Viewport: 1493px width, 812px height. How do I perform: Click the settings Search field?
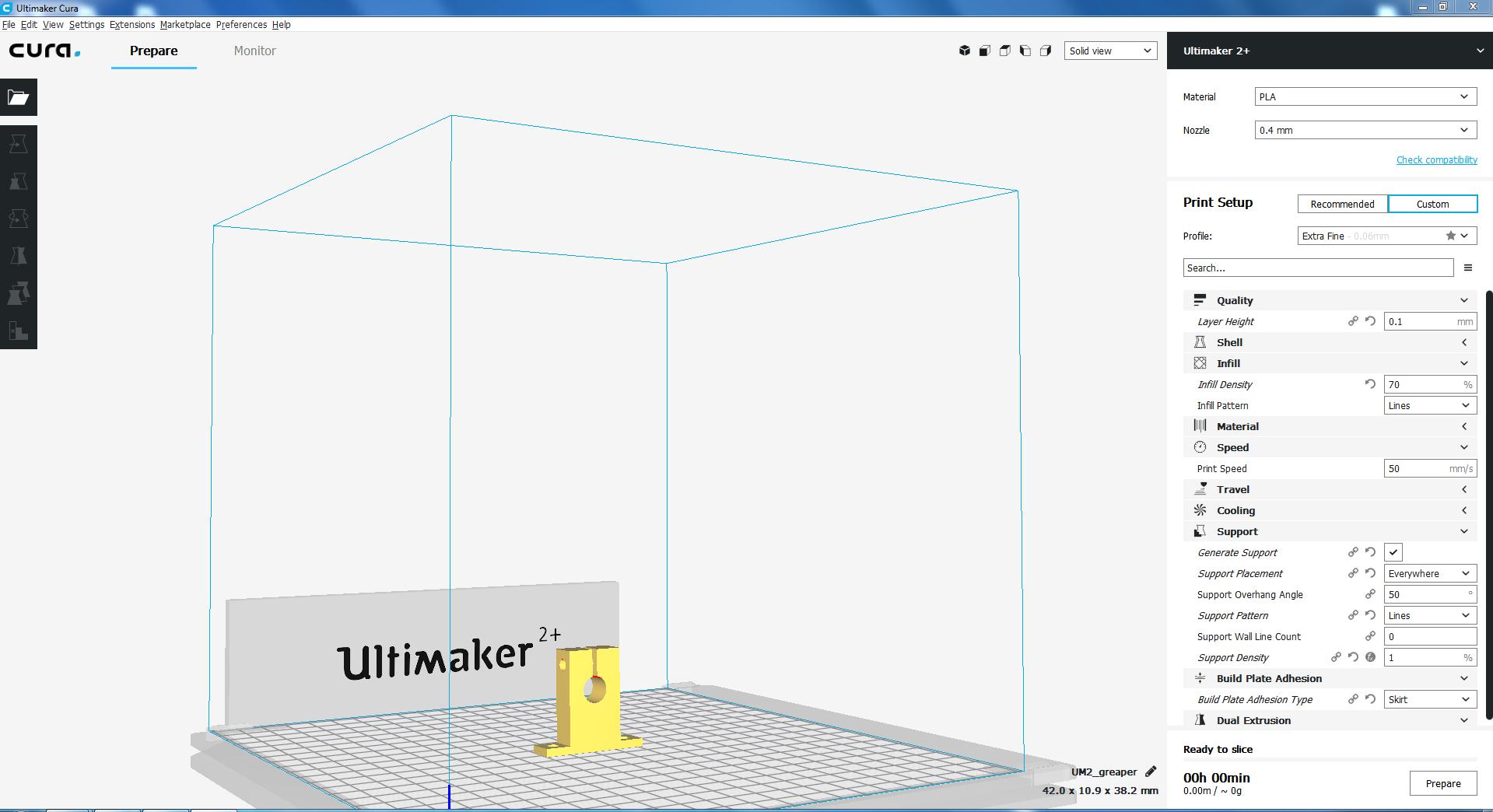(x=1318, y=268)
